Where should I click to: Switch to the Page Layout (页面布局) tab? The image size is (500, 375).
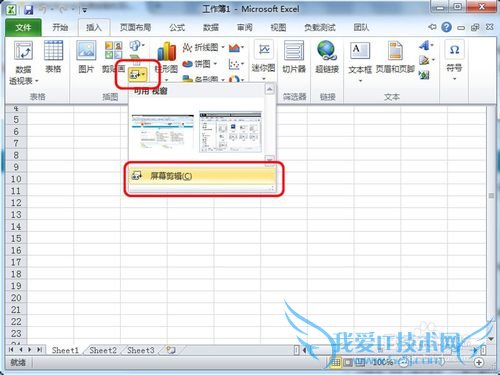pyautogui.click(x=135, y=27)
